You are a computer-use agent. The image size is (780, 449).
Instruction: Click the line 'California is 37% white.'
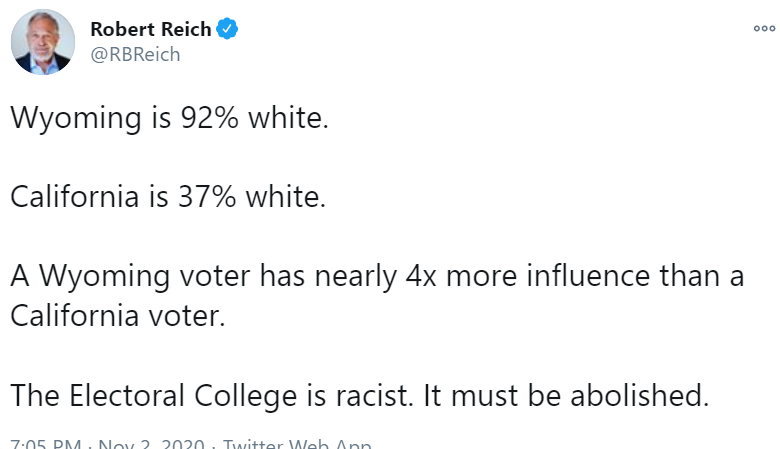[x=168, y=197]
